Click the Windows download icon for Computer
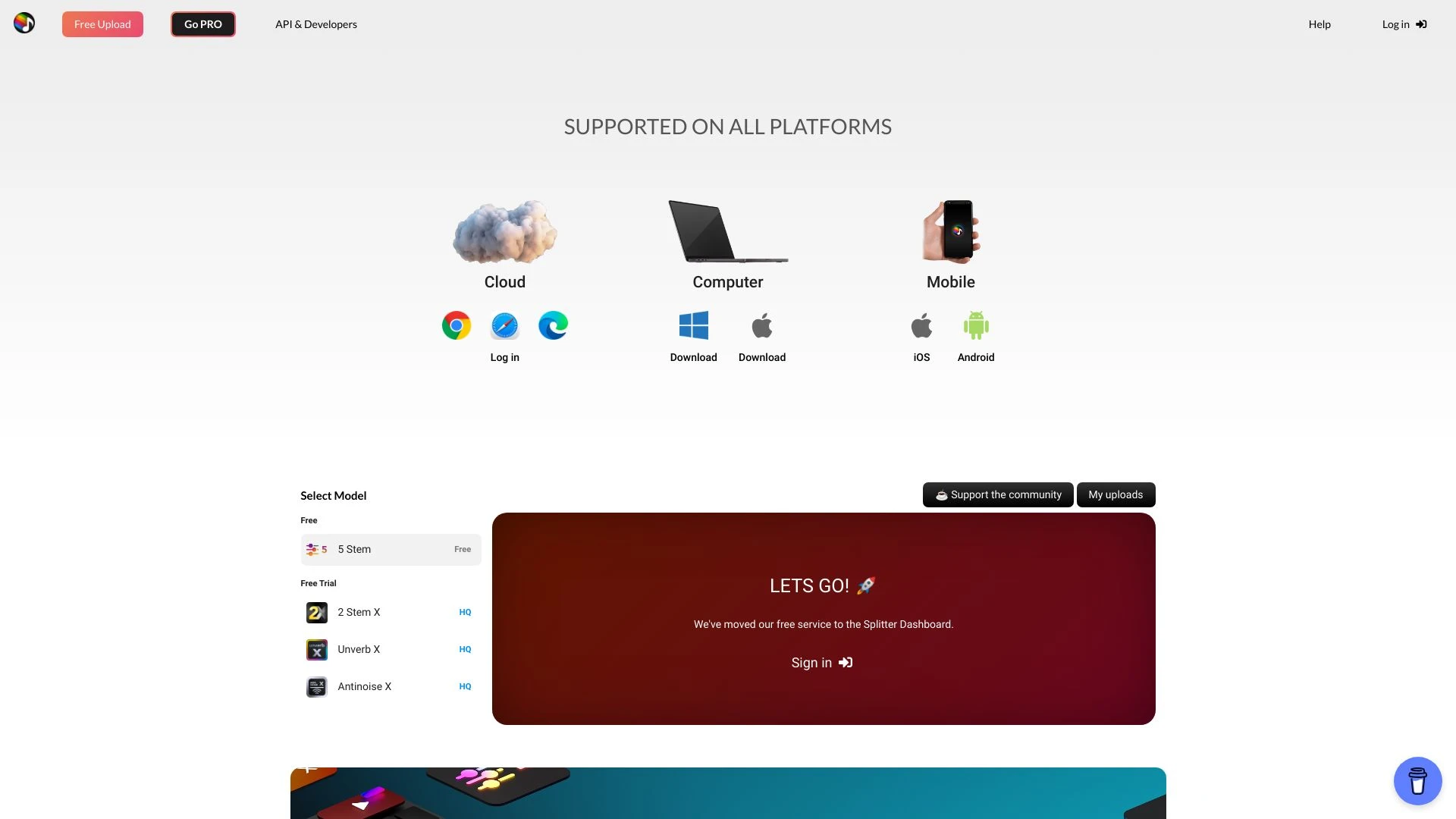Screen dimensions: 1456x819 click(694, 324)
